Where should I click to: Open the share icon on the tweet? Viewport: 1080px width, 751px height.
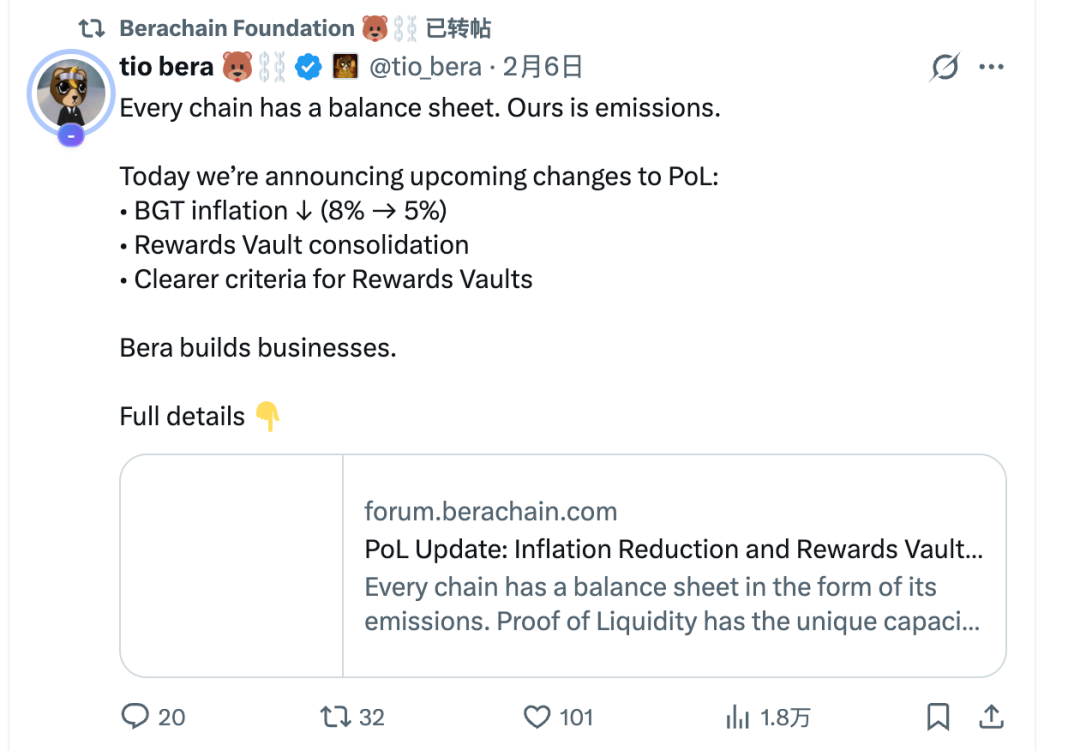[x=990, y=717]
